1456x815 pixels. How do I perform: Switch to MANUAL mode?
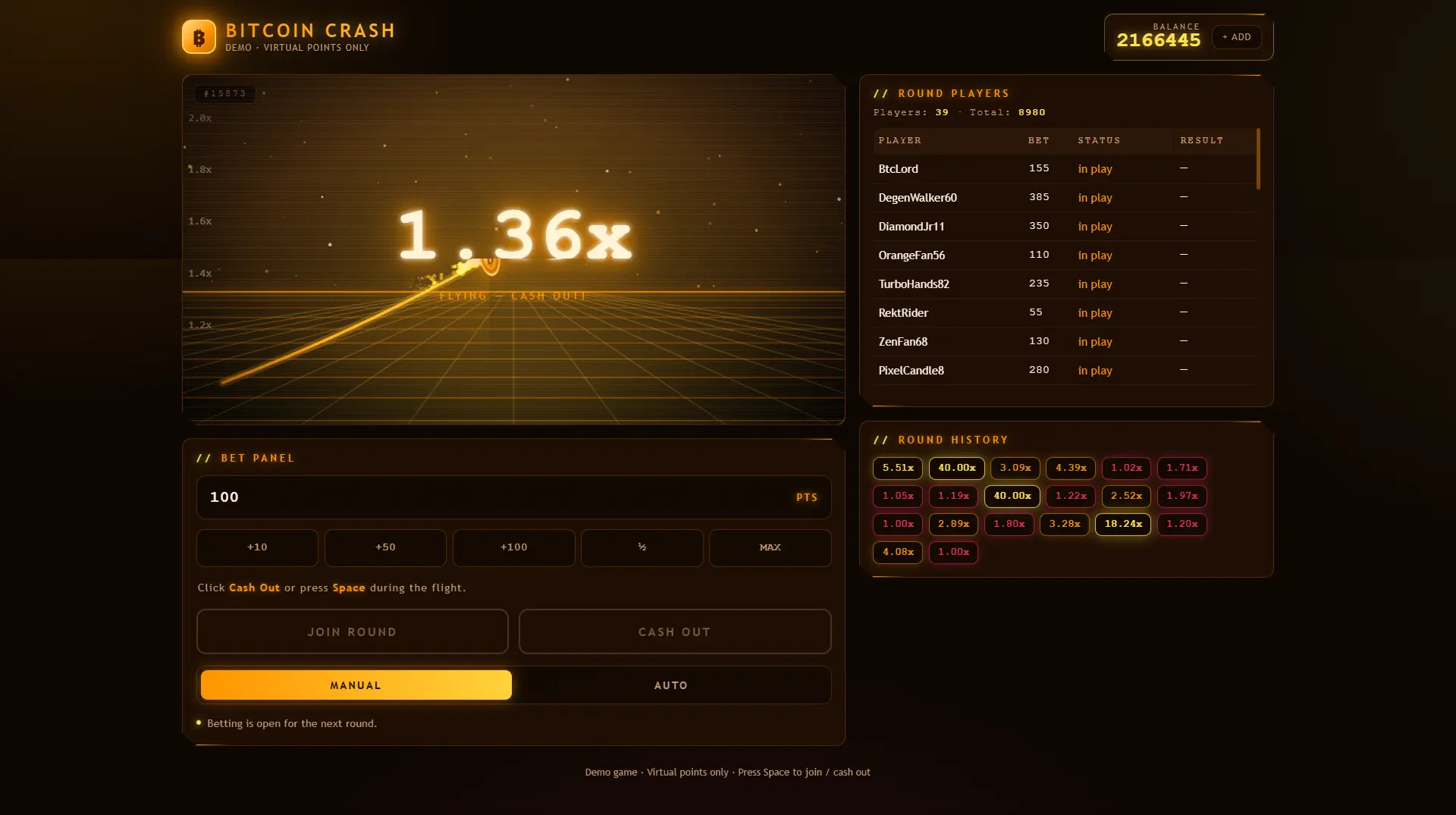(356, 685)
